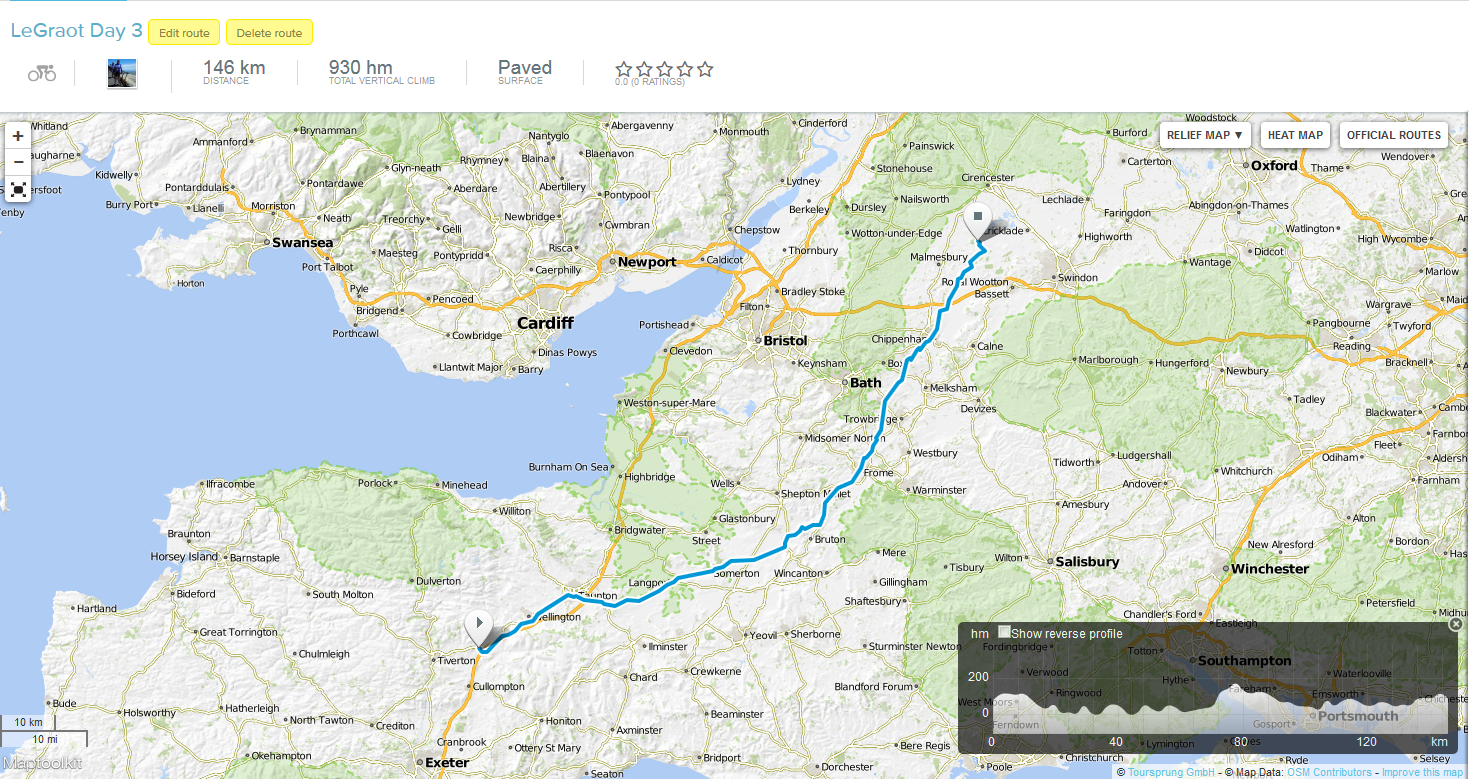This screenshot has width=1469, height=779.
Task: Click Edit route button
Action: coord(184,33)
